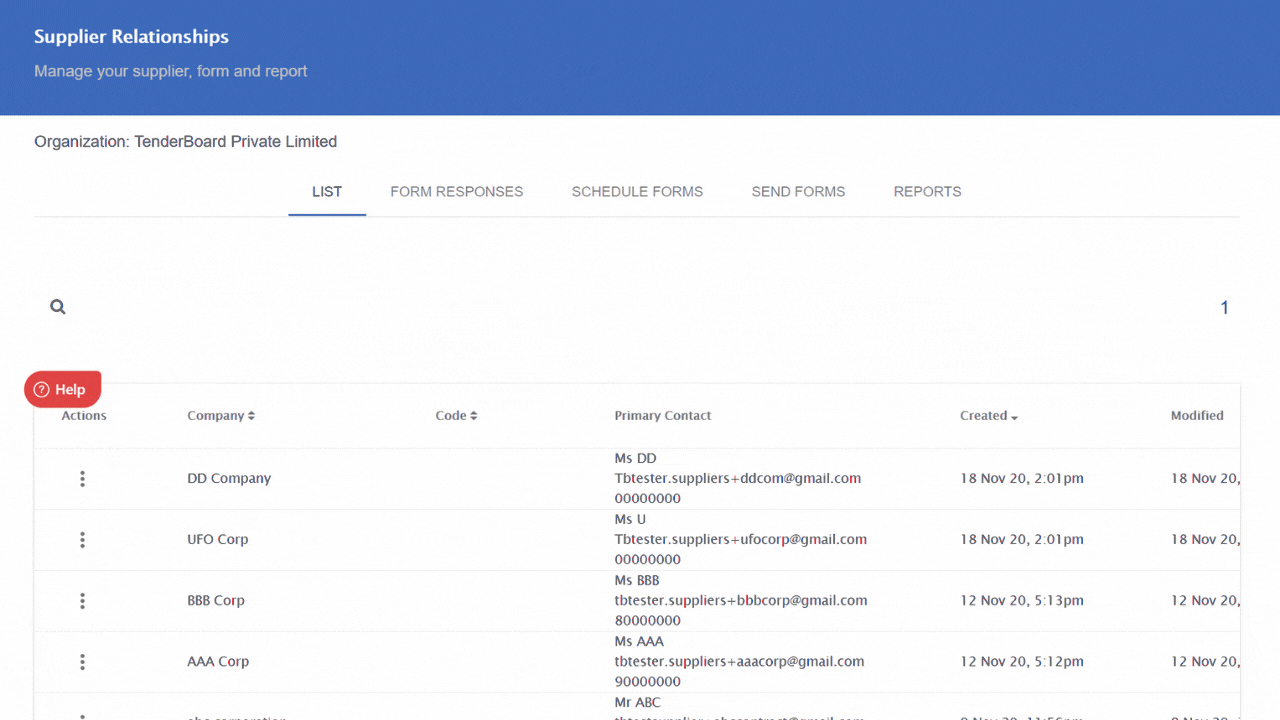Click the DD Company name cell
This screenshot has width=1280, height=720.
pos(229,478)
